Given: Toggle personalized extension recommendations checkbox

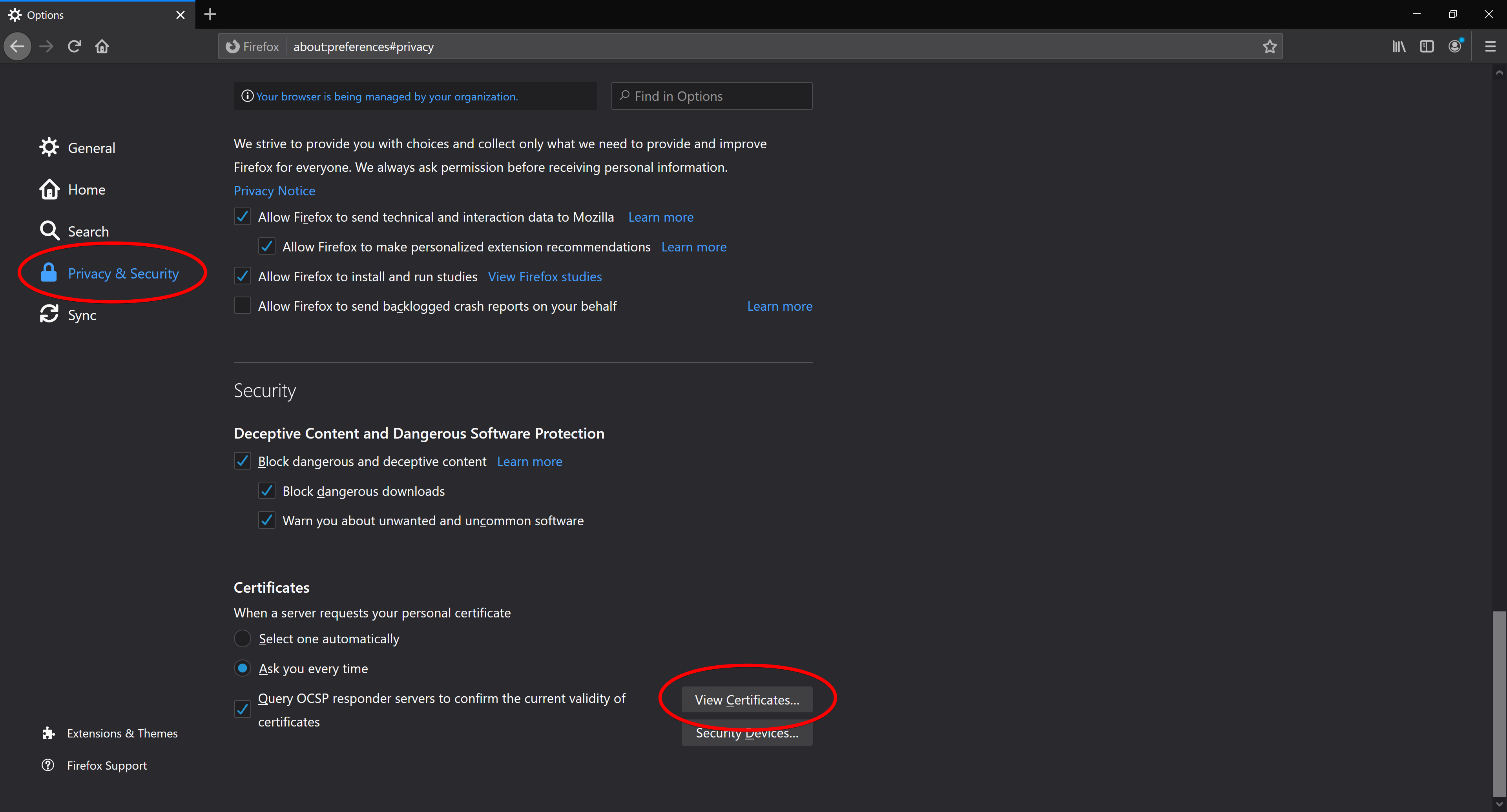Looking at the screenshot, I should [267, 247].
